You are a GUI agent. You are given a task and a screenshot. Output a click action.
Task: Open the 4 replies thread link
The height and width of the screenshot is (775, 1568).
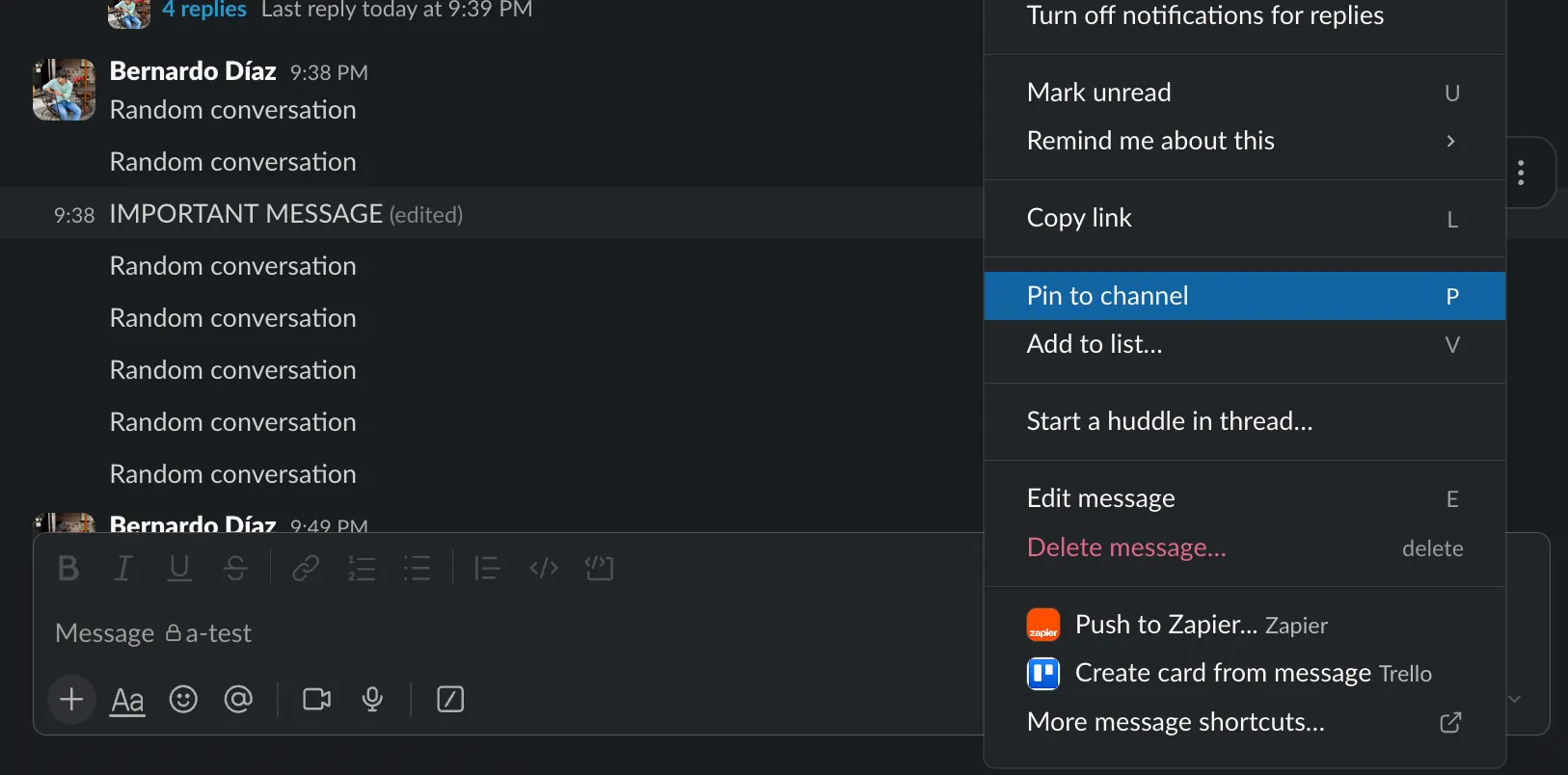pos(203,11)
